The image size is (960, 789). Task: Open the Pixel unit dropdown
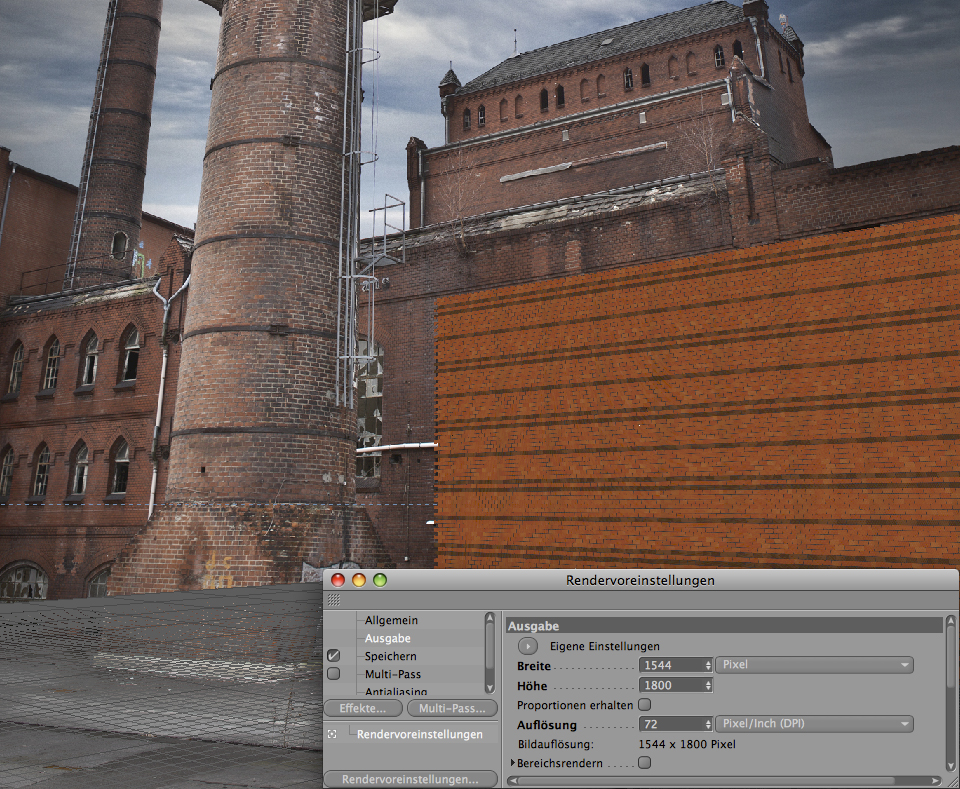[x=814, y=665]
